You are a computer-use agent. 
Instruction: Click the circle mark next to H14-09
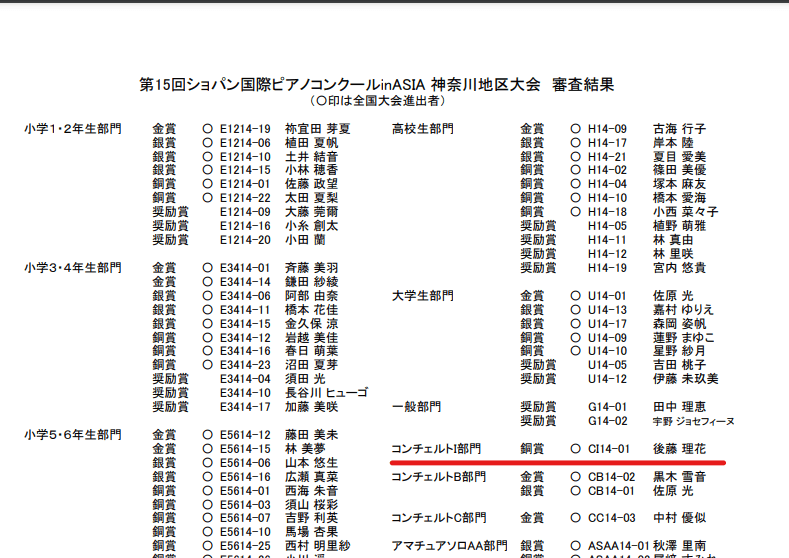click(x=576, y=129)
